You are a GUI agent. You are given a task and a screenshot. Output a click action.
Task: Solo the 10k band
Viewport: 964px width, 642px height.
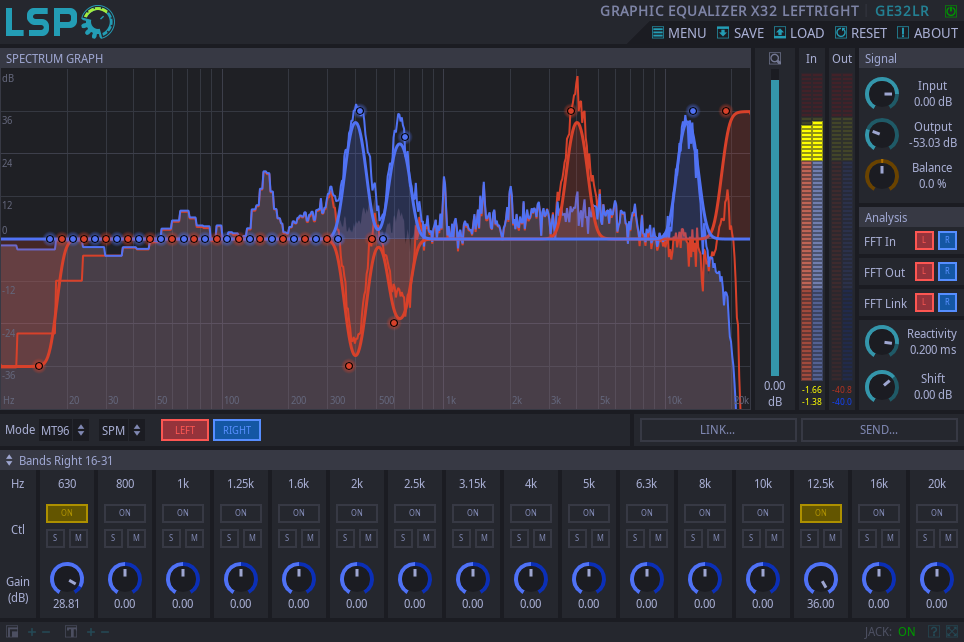tap(751, 538)
